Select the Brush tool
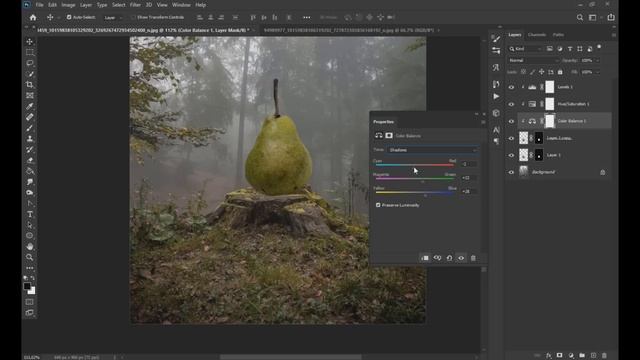 click(x=30, y=128)
